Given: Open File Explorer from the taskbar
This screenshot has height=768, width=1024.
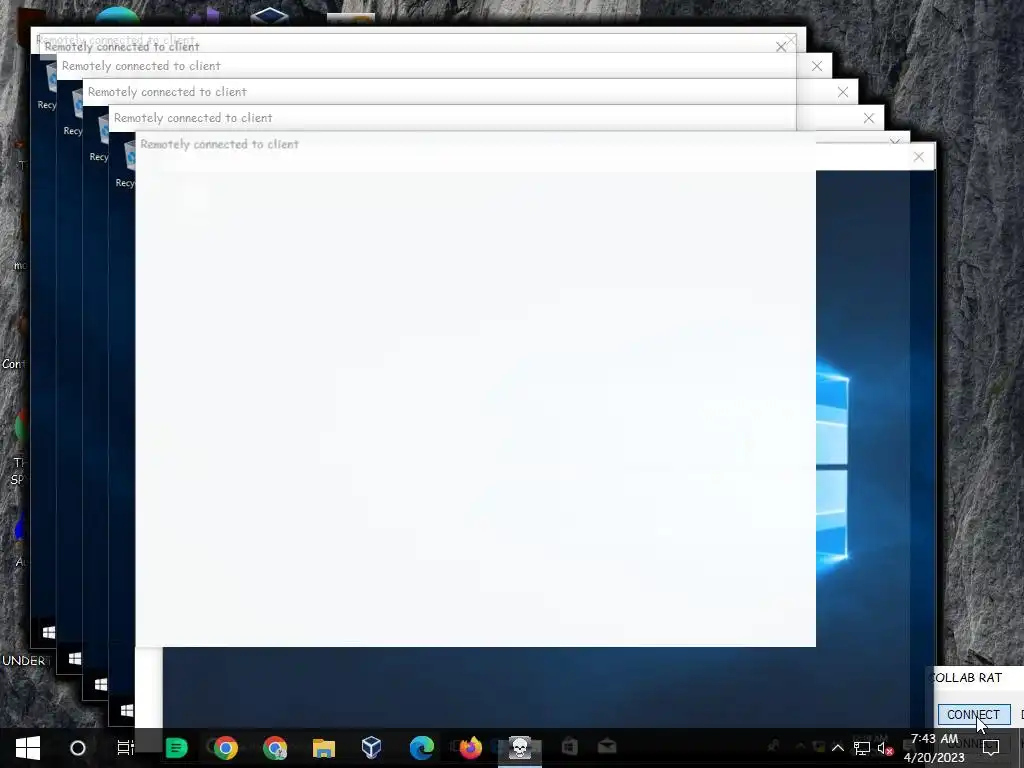Looking at the screenshot, I should point(323,748).
